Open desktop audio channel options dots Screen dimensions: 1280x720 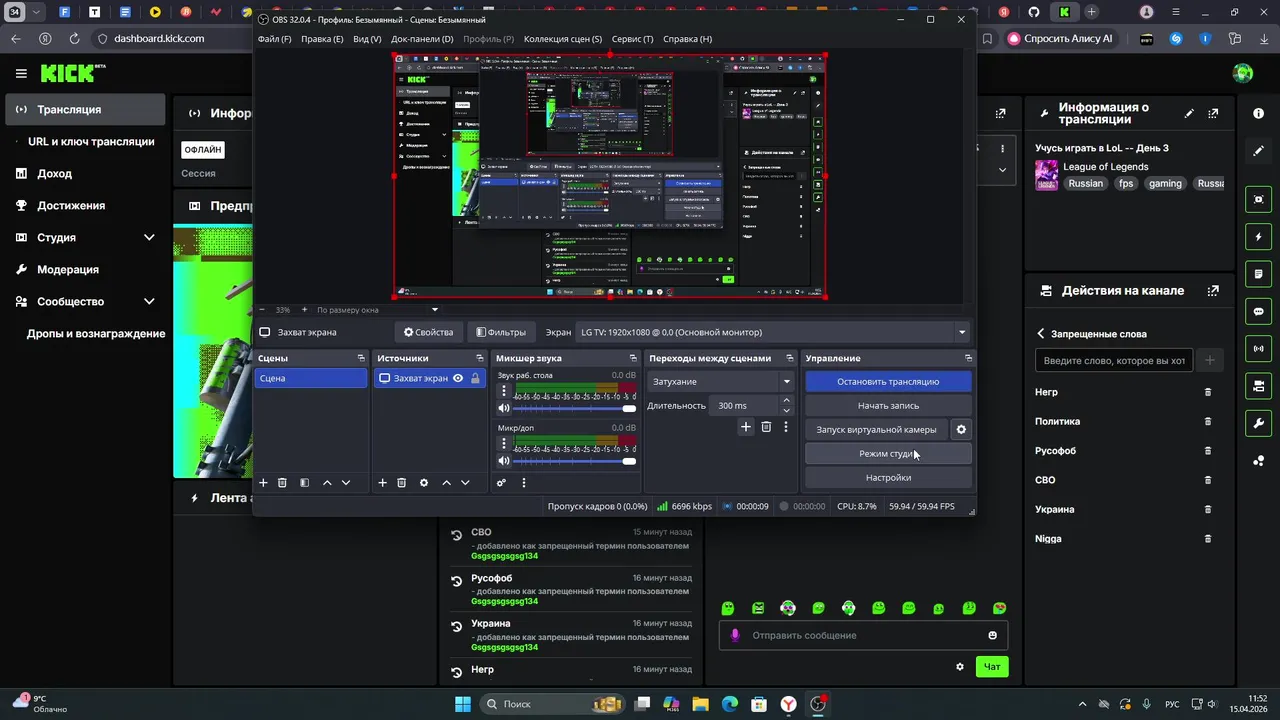(504, 391)
